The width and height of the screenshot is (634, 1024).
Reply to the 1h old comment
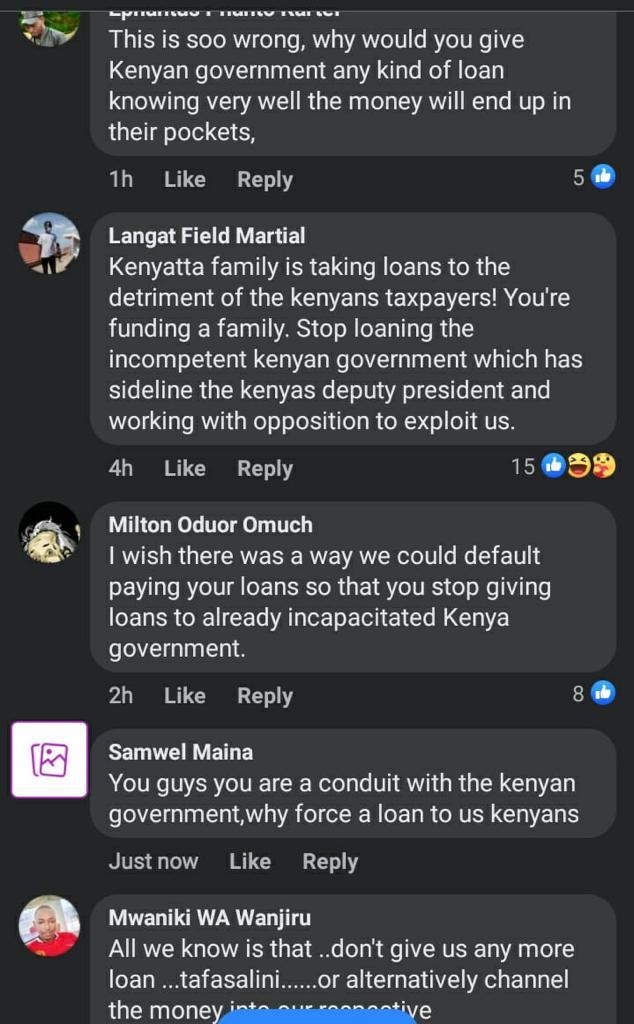pyautogui.click(x=265, y=179)
